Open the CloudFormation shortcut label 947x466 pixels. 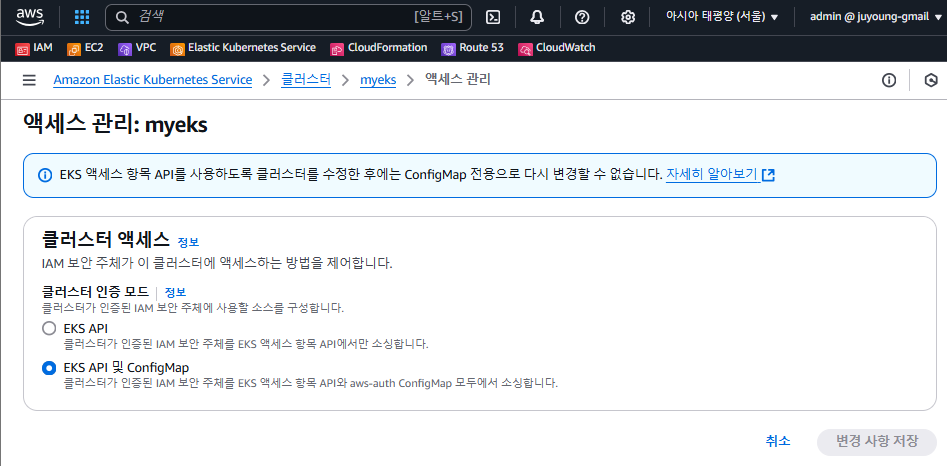(388, 48)
